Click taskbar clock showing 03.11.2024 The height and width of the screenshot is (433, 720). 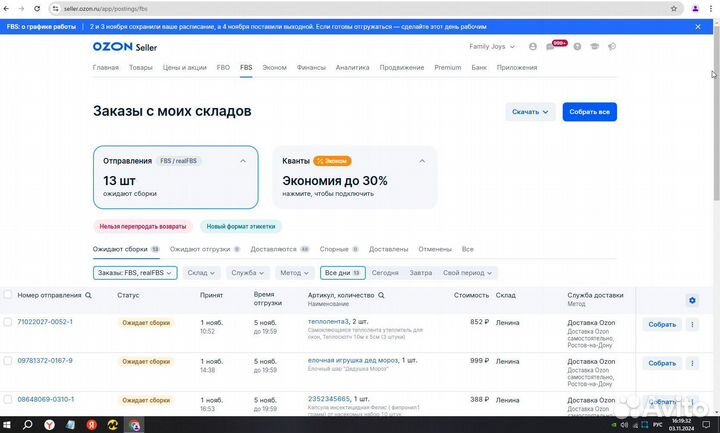point(681,425)
